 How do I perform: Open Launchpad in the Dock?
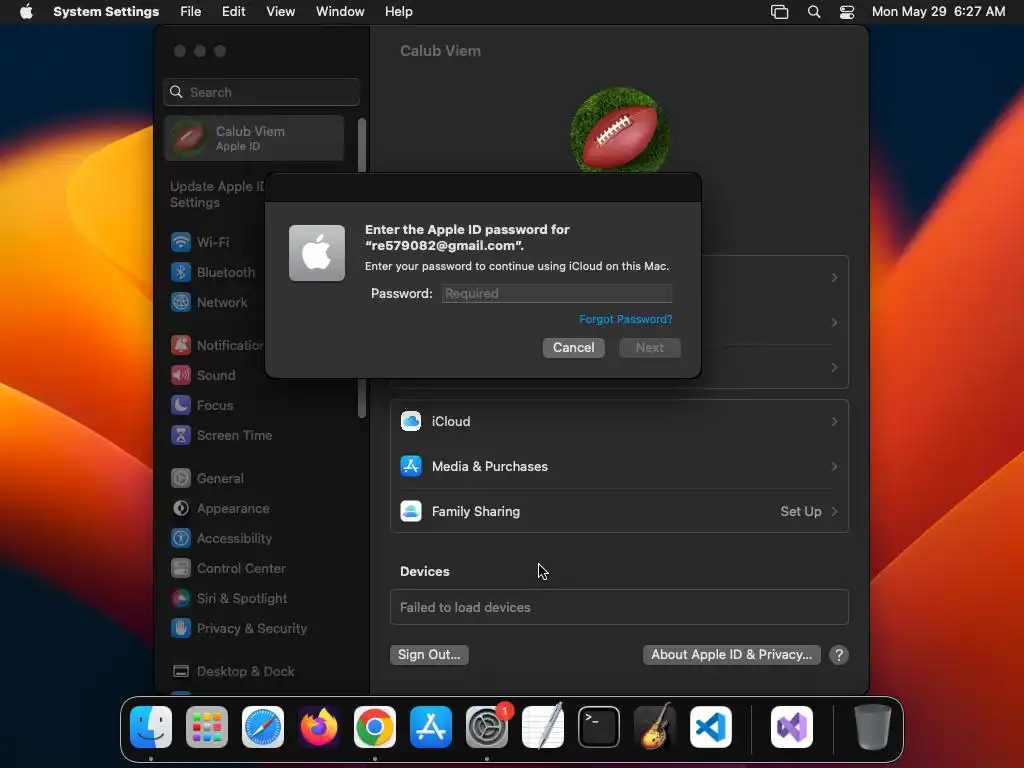click(x=207, y=727)
